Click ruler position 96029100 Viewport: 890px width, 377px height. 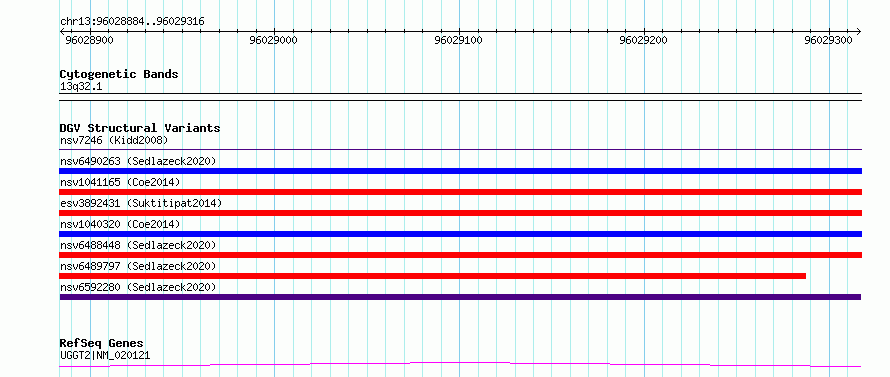coord(459,40)
